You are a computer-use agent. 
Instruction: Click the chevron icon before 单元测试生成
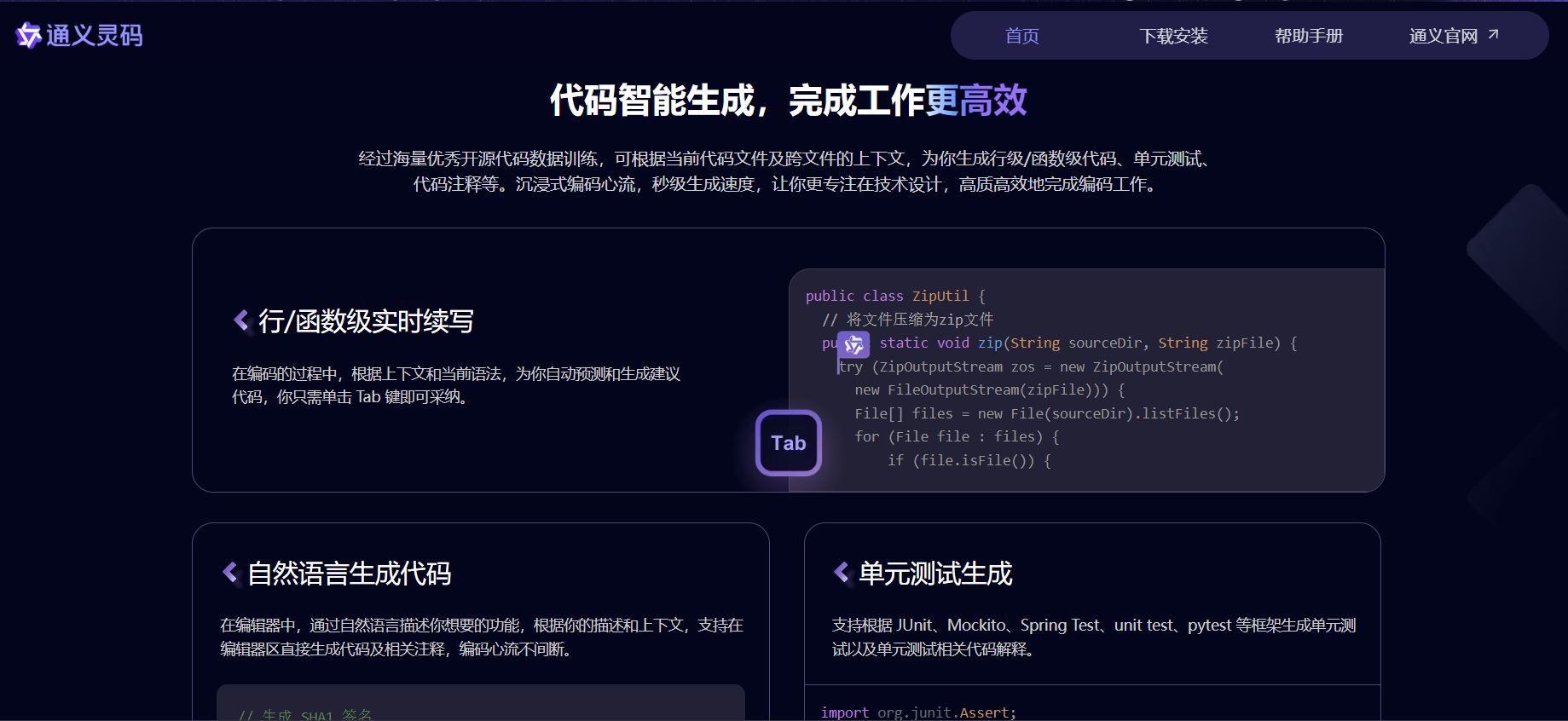click(842, 573)
